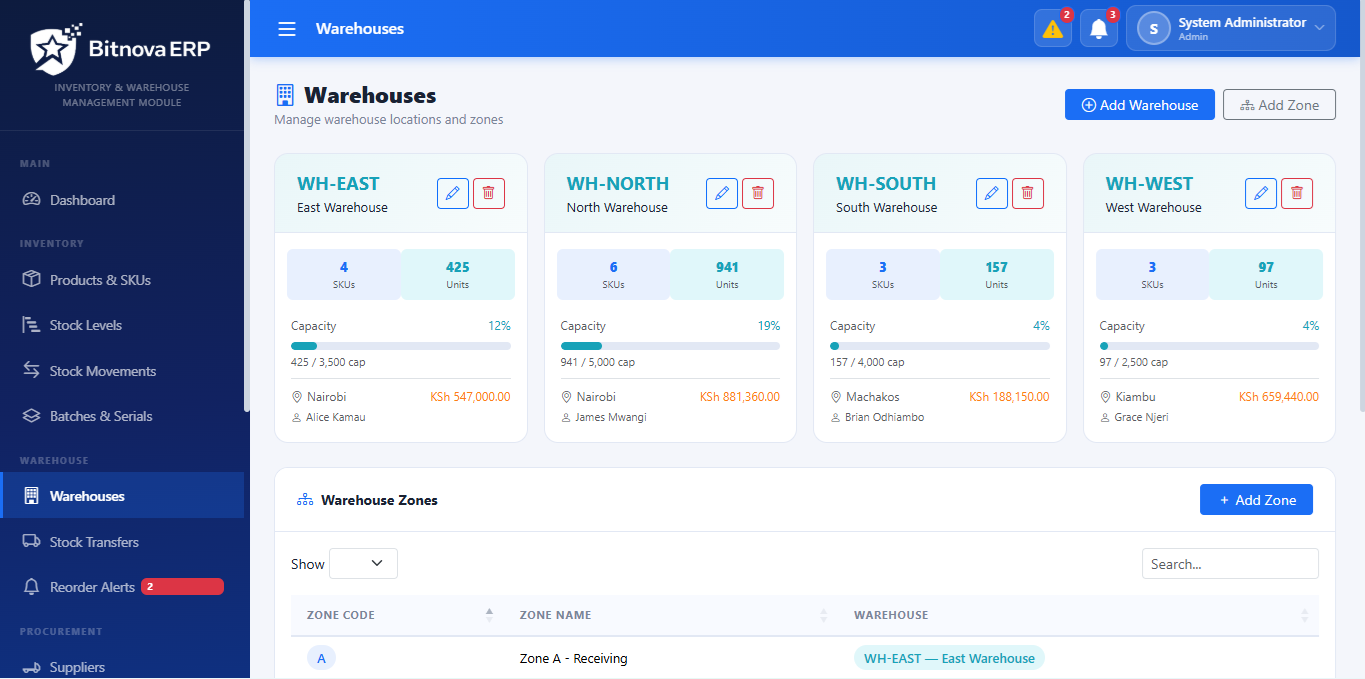Edit the WH-NORTH warehouse
Image resolution: width=1365 pixels, height=679 pixels.
point(722,193)
